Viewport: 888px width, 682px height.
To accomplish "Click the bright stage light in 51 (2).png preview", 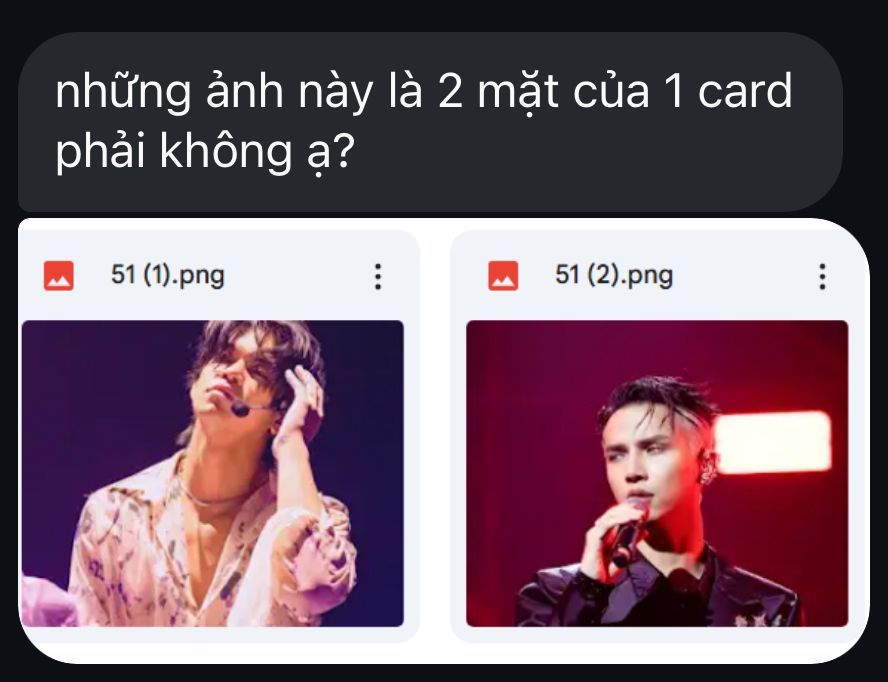I will pos(772,442).
